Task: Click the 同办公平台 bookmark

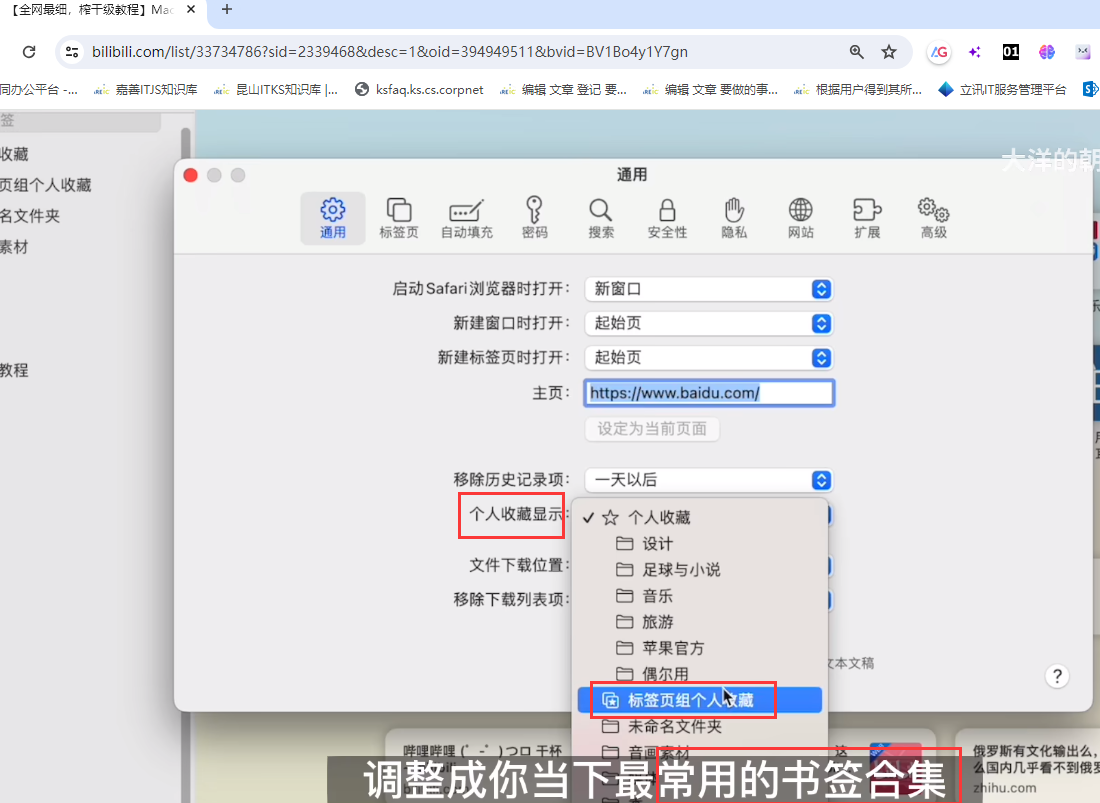Action: [39, 90]
